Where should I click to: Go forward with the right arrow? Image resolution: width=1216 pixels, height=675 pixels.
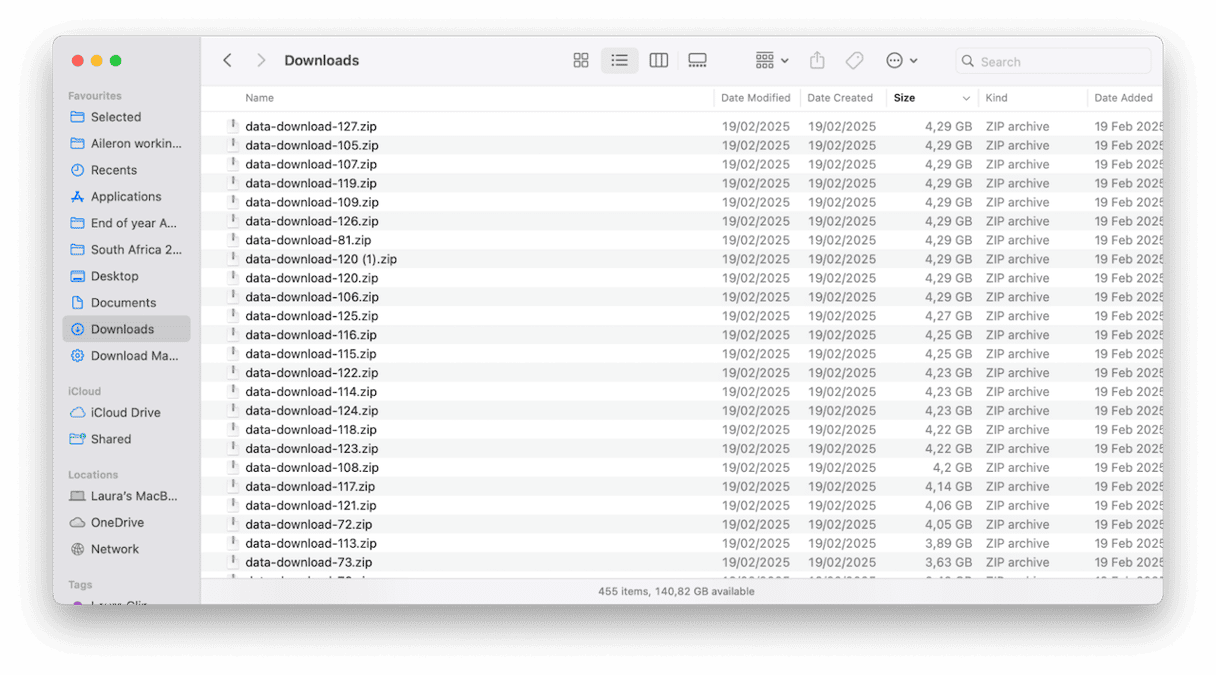pos(261,61)
